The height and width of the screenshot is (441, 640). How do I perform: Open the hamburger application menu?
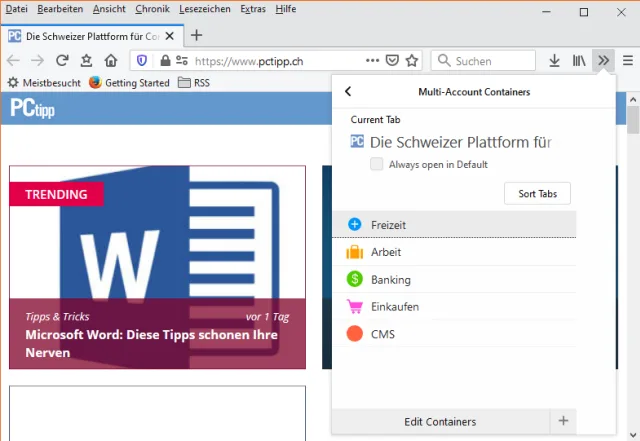click(x=627, y=61)
